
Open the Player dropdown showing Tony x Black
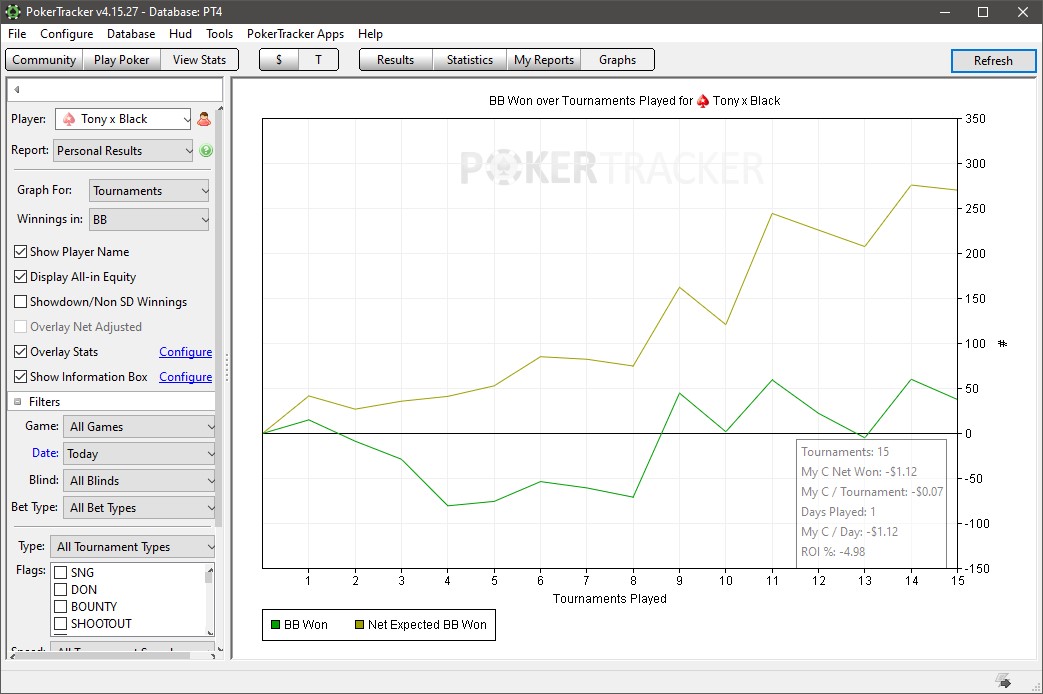124,119
